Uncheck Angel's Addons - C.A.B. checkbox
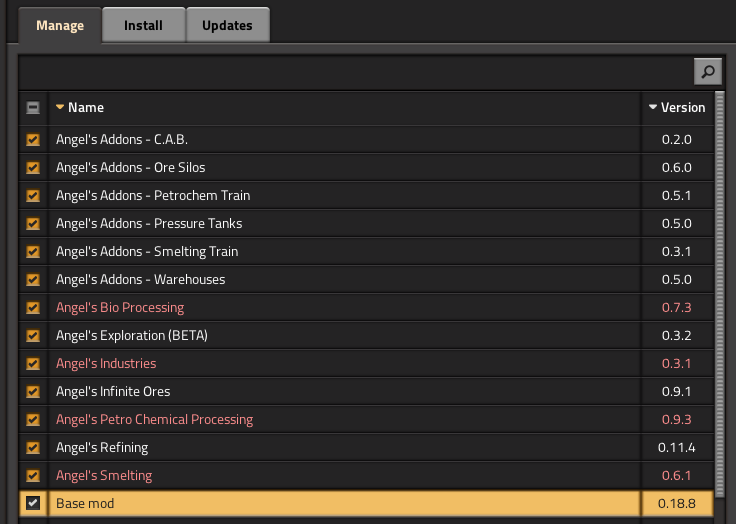 coord(33,139)
